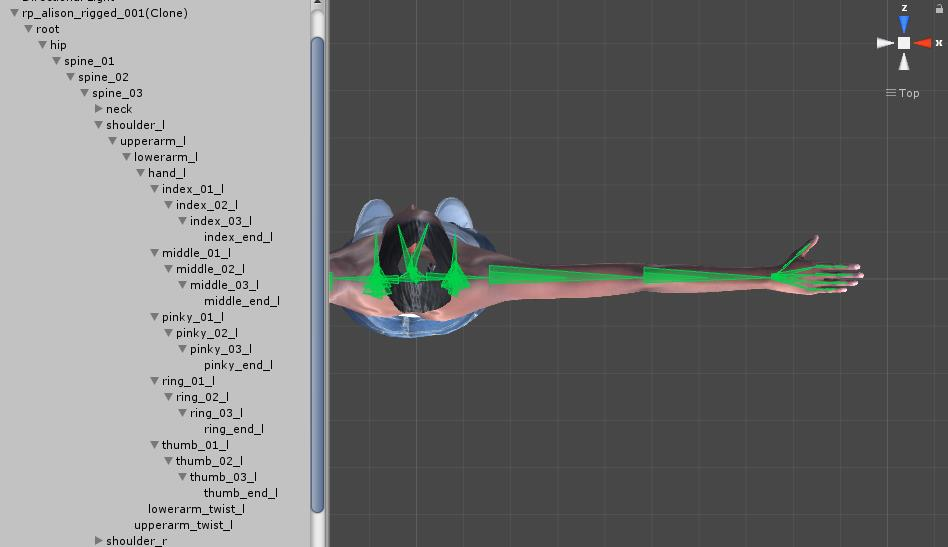The width and height of the screenshot is (948, 547).
Task: Collapse the spine_03 tree arrow
Action: click(84, 92)
